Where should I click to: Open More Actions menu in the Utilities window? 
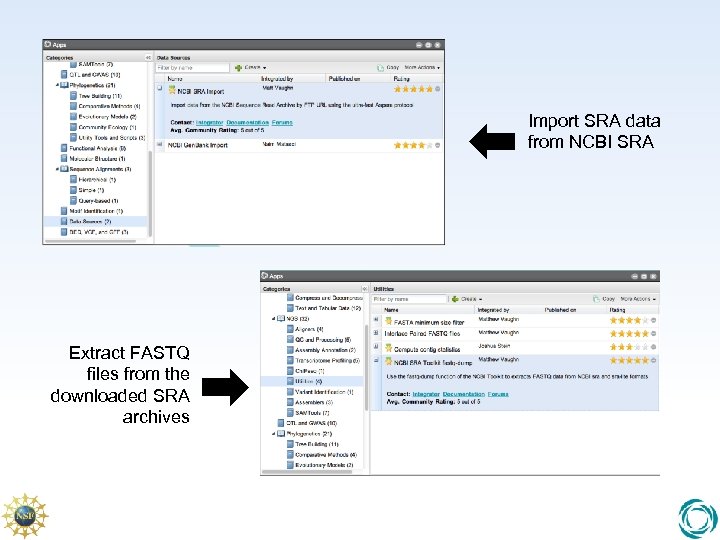coord(638,299)
